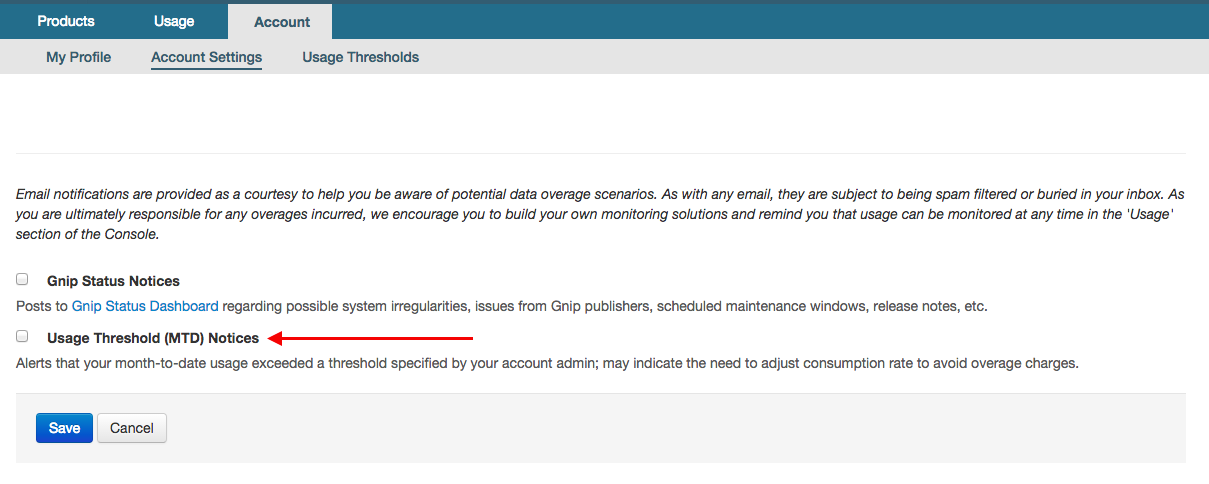
Task: Cancel the notification settings changes
Action: click(x=132, y=428)
